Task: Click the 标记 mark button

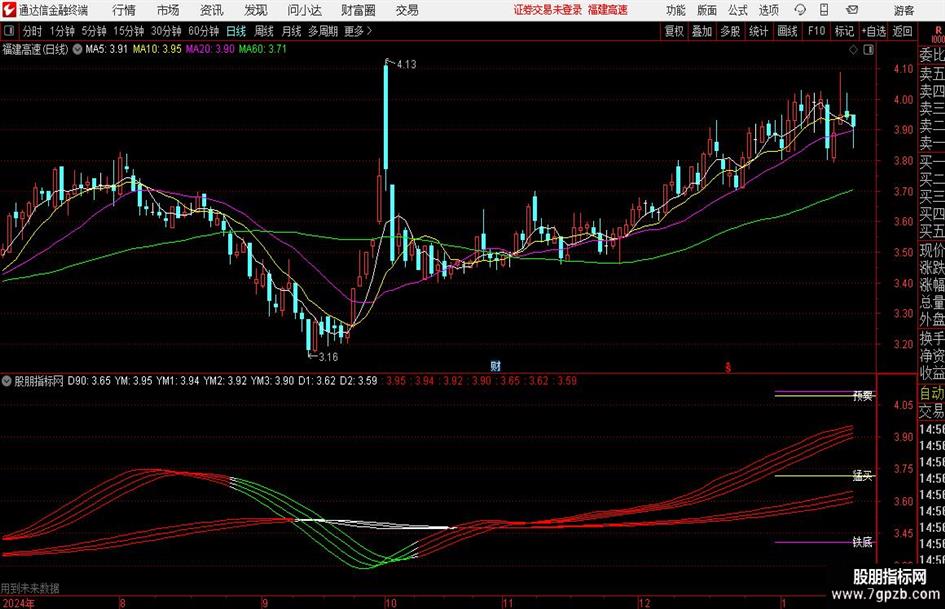Action: coord(844,31)
